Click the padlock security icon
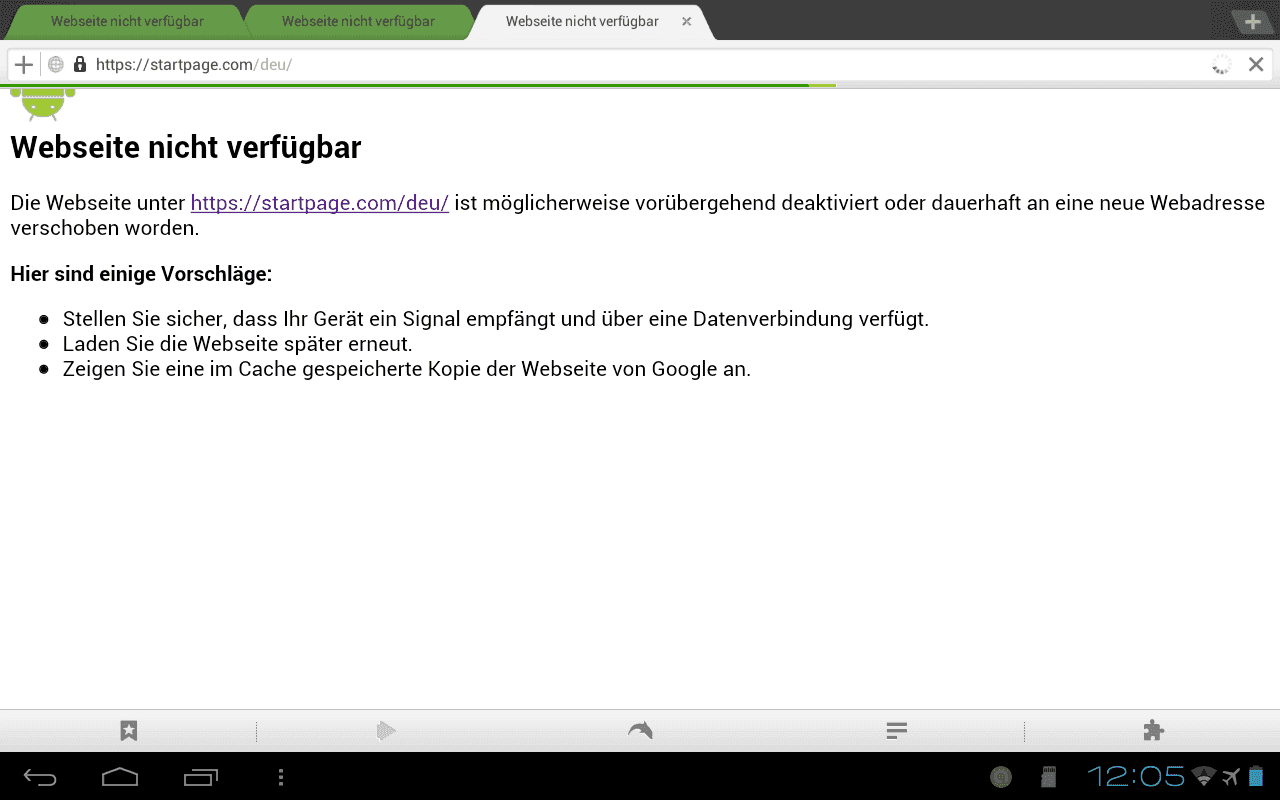The height and width of the screenshot is (800, 1280). (x=80, y=64)
